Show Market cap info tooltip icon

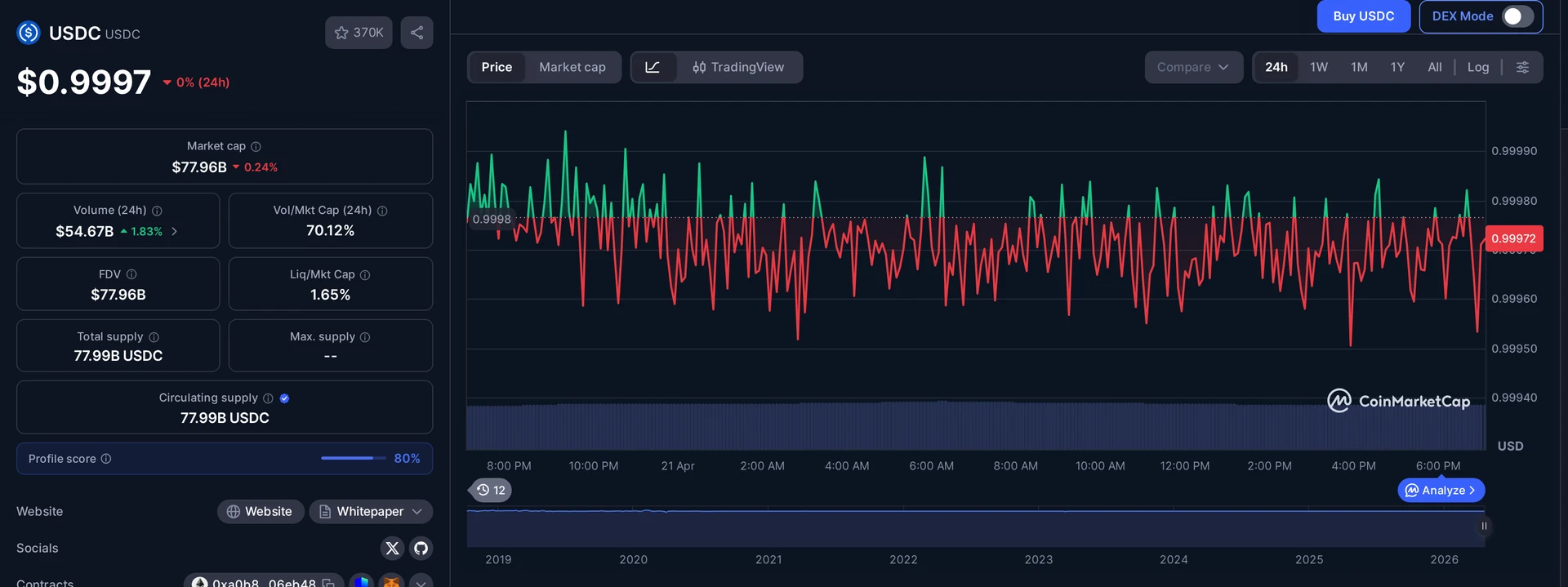pyautogui.click(x=256, y=146)
